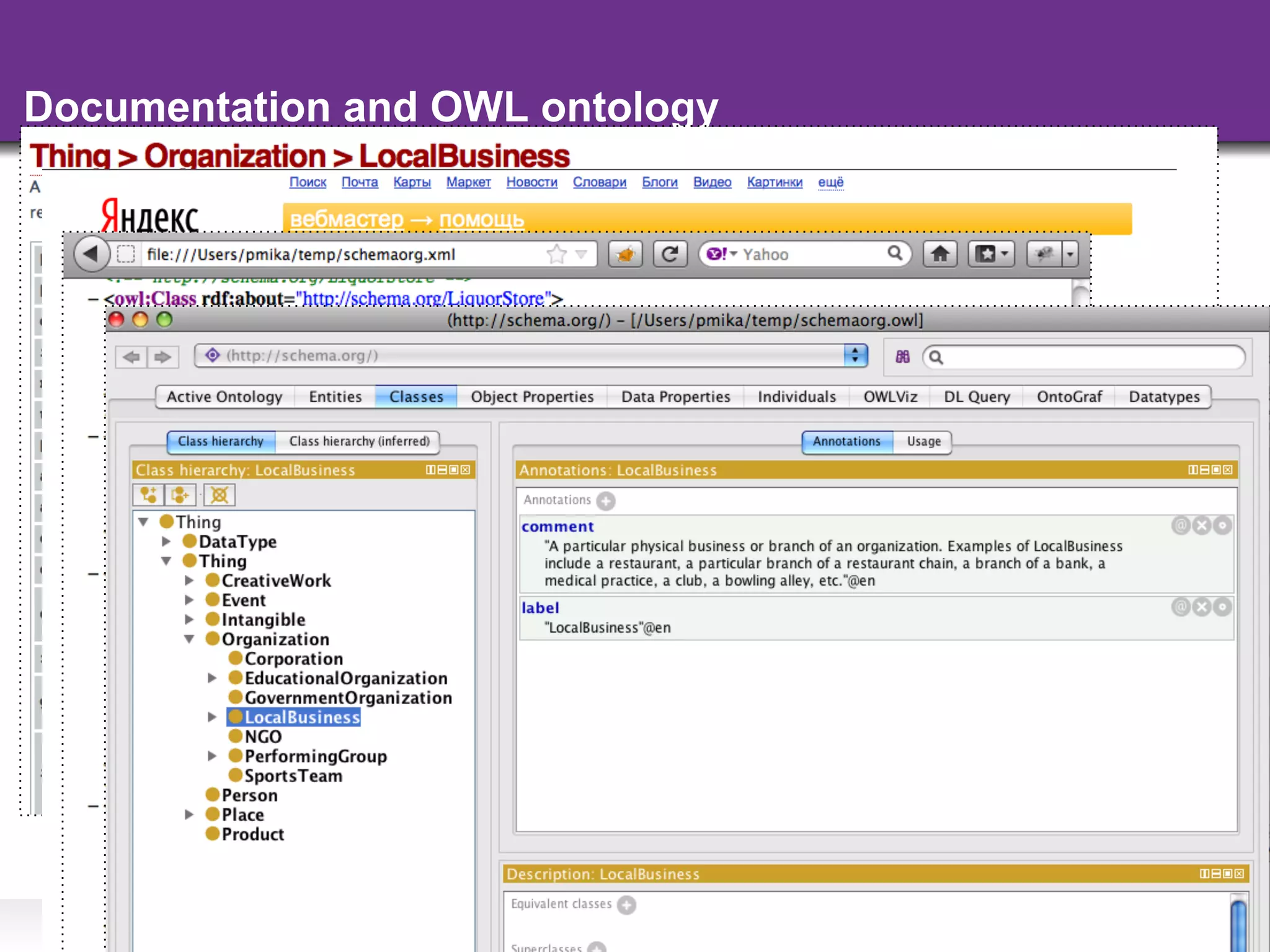Switch to the Entities tab
The width and height of the screenshot is (1270, 952).
pos(335,397)
